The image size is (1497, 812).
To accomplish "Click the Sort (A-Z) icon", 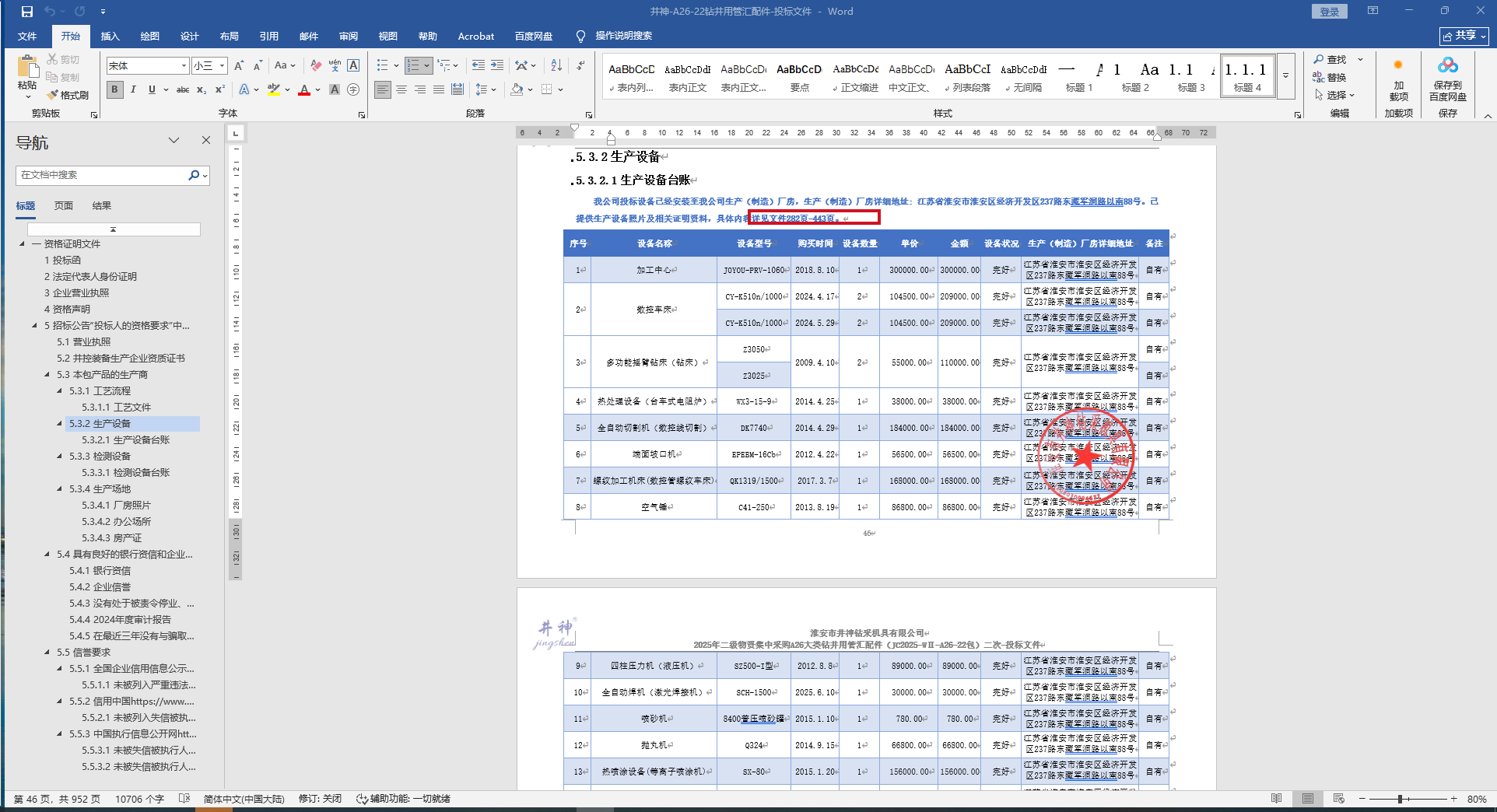I will coord(556,66).
